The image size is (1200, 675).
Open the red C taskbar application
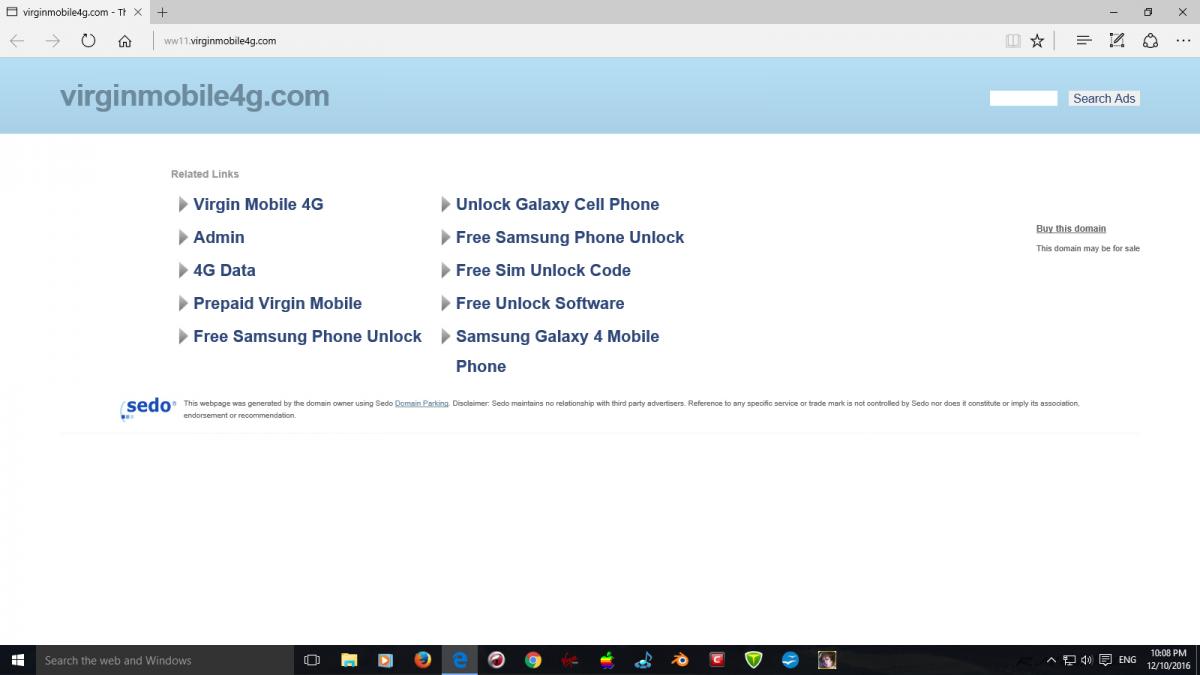[717, 660]
